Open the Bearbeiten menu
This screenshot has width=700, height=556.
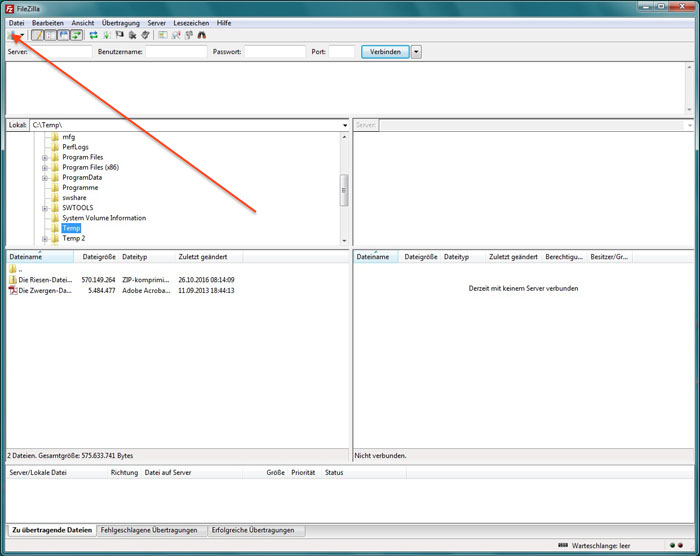click(x=48, y=23)
